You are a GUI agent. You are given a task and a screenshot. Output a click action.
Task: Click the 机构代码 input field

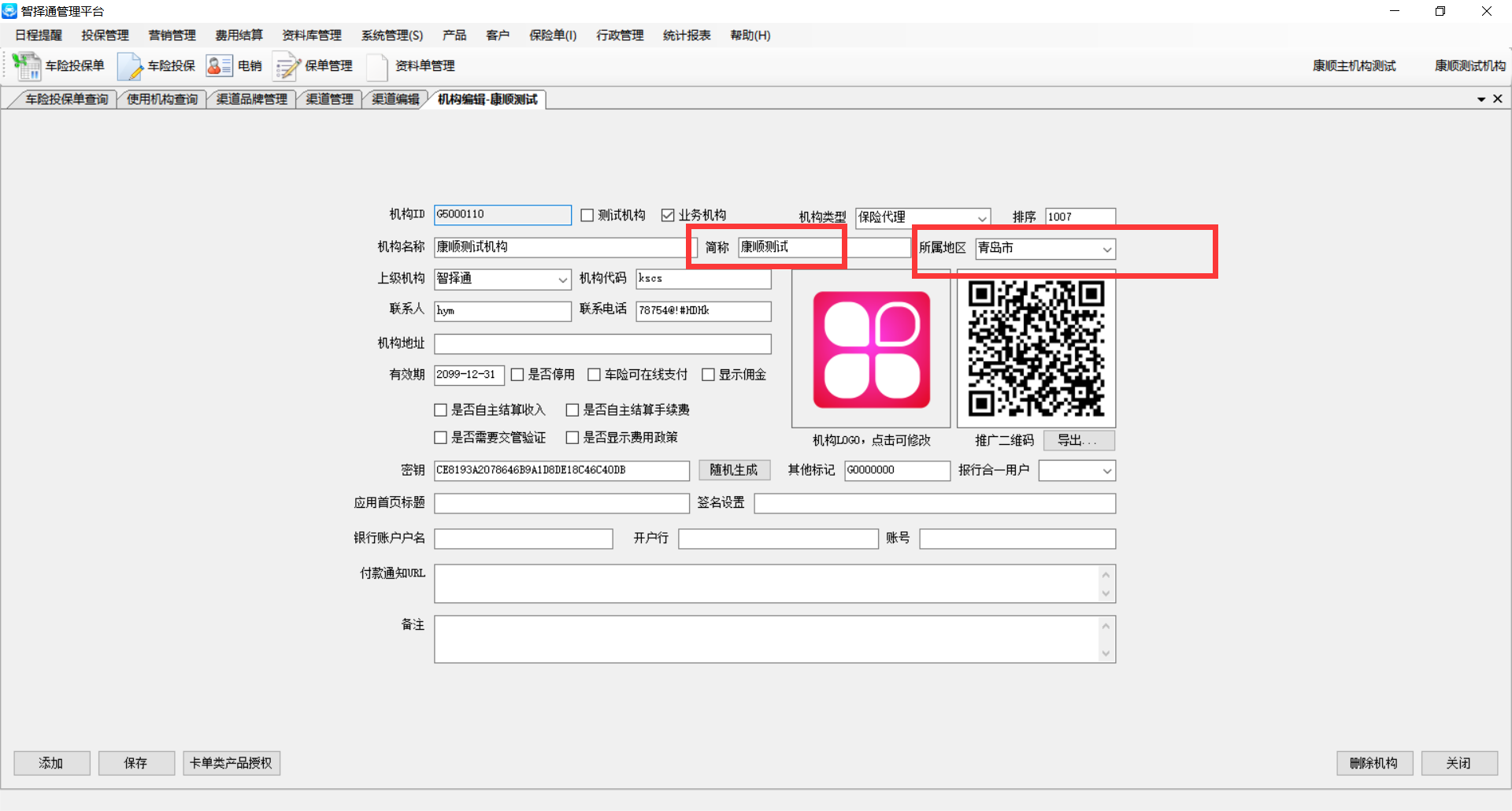pyautogui.click(x=703, y=279)
